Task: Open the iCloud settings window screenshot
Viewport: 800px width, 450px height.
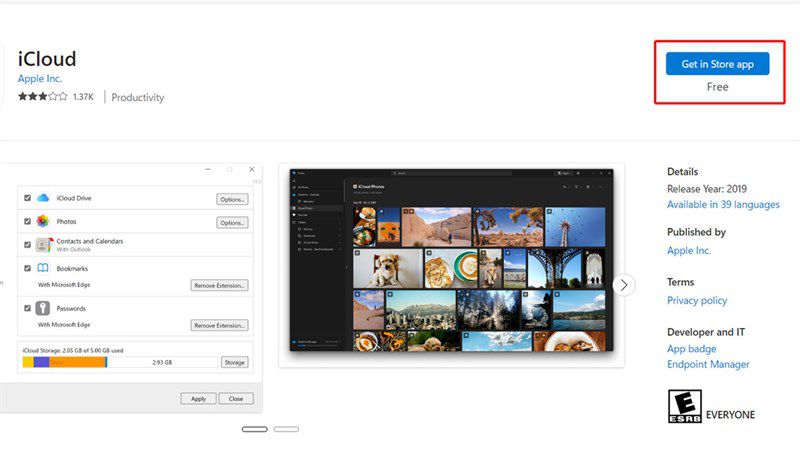Action: tap(131, 288)
